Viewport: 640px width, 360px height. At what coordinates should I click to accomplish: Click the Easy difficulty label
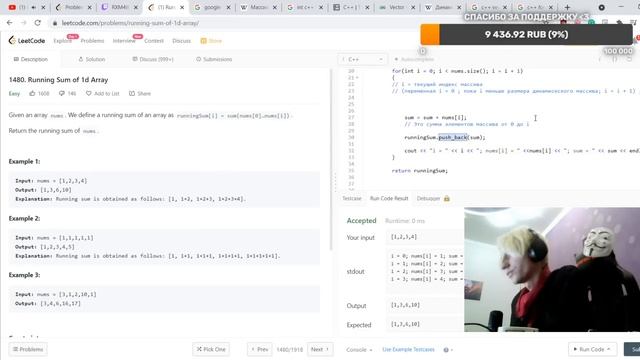point(14,93)
